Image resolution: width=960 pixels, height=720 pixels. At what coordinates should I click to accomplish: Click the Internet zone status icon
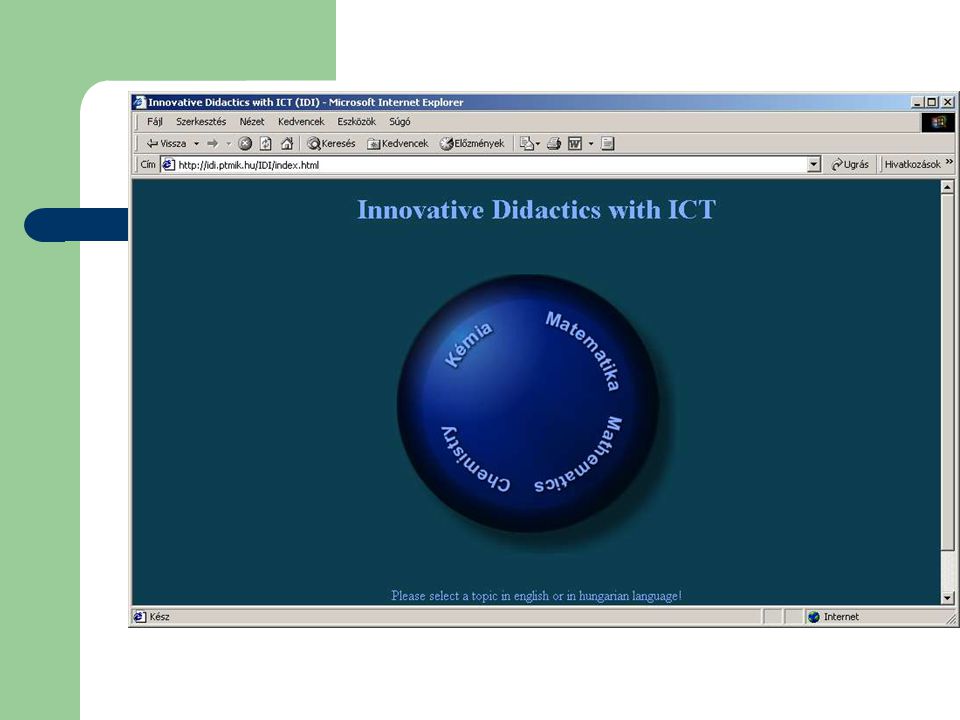pyautogui.click(x=814, y=617)
